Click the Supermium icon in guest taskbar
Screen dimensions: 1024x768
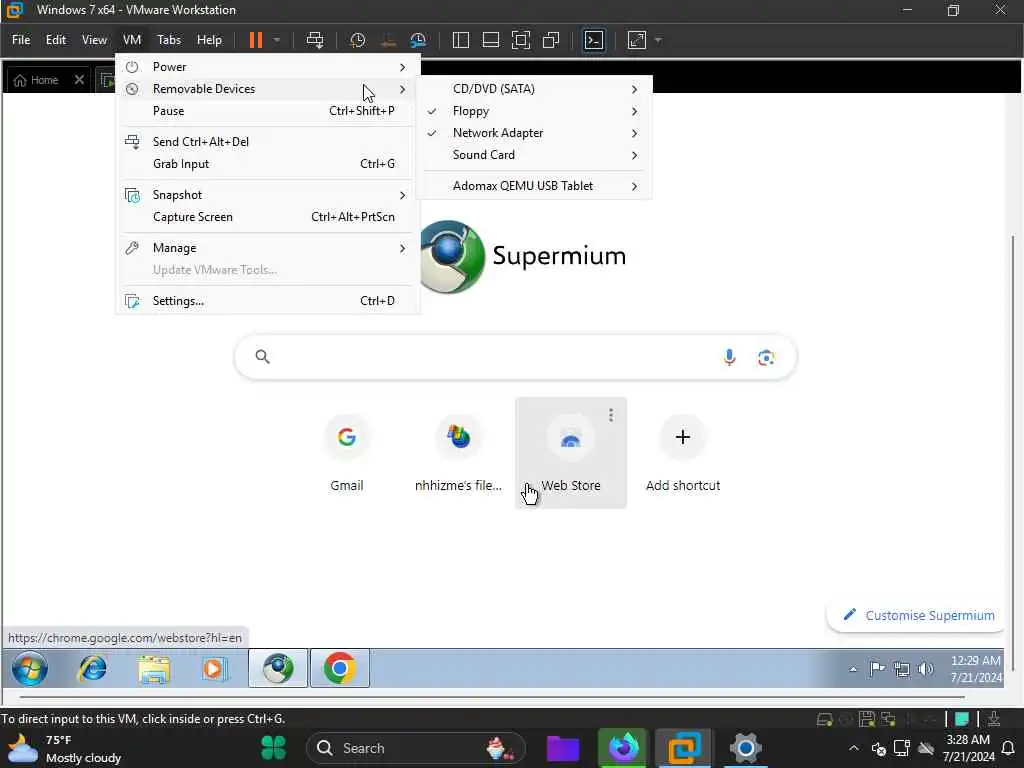coord(278,669)
